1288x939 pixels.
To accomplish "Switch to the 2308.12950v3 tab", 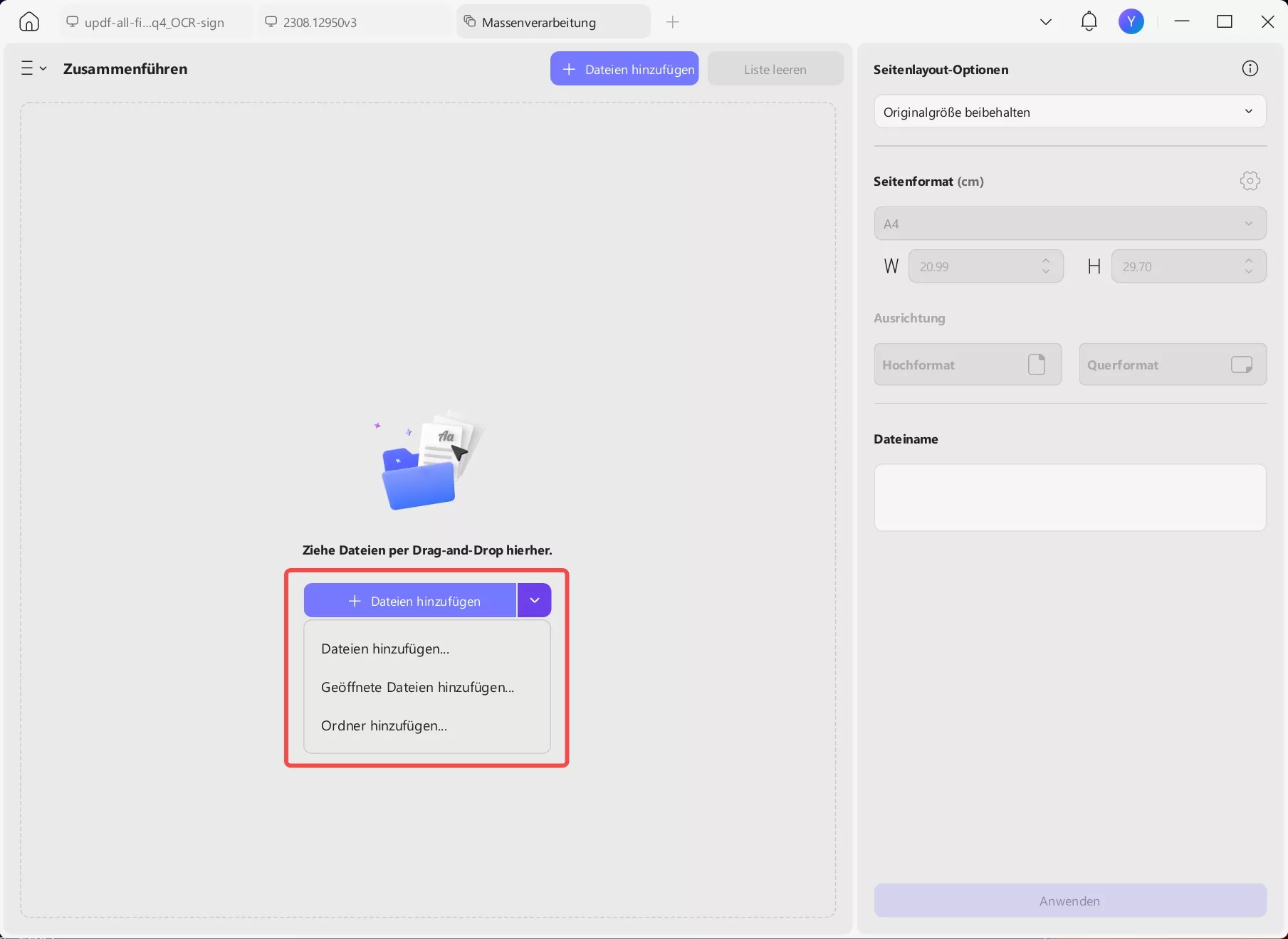I will pyautogui.click(x=320, y=22).
